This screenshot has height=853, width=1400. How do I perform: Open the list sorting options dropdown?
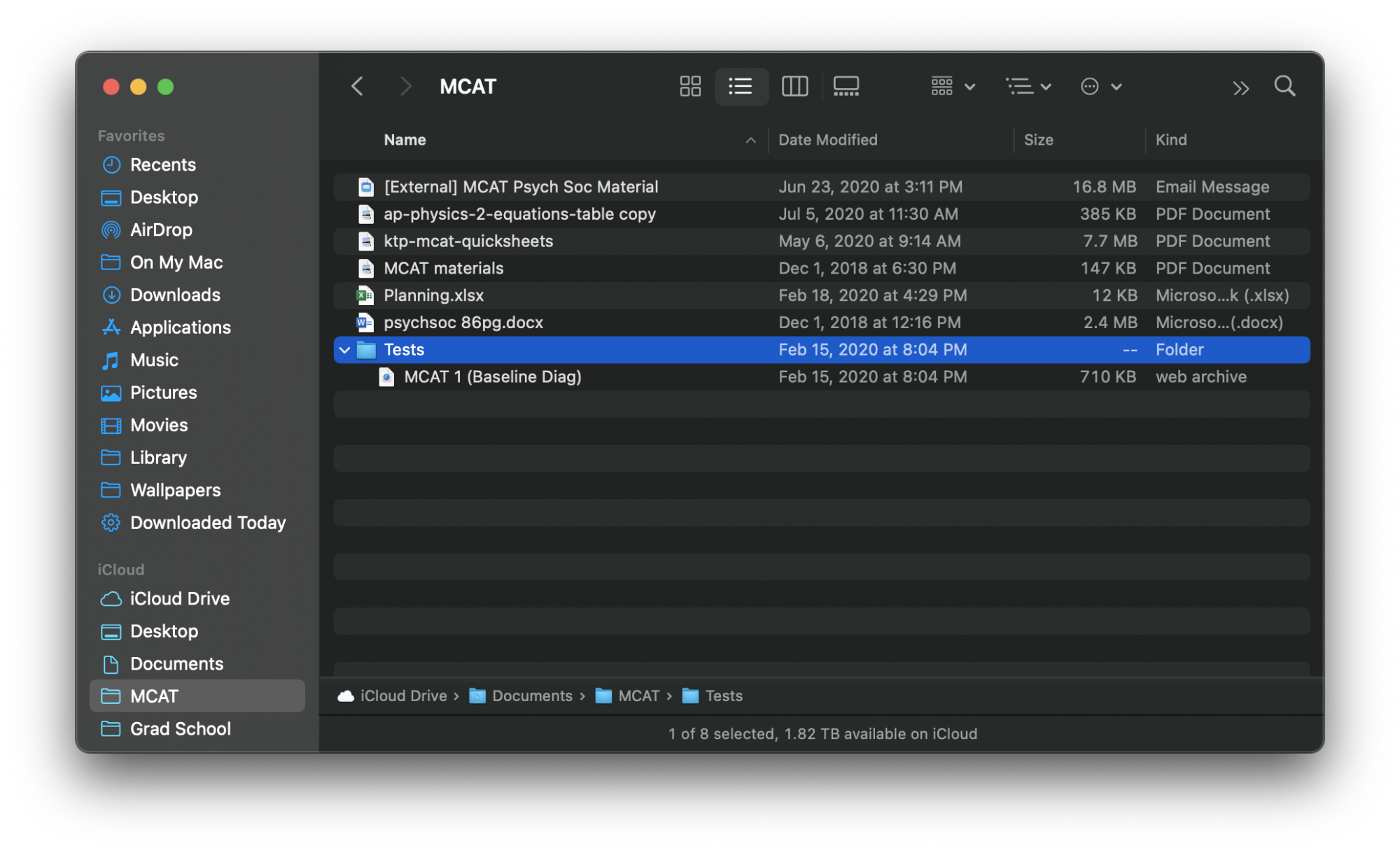pos(1028,86)
